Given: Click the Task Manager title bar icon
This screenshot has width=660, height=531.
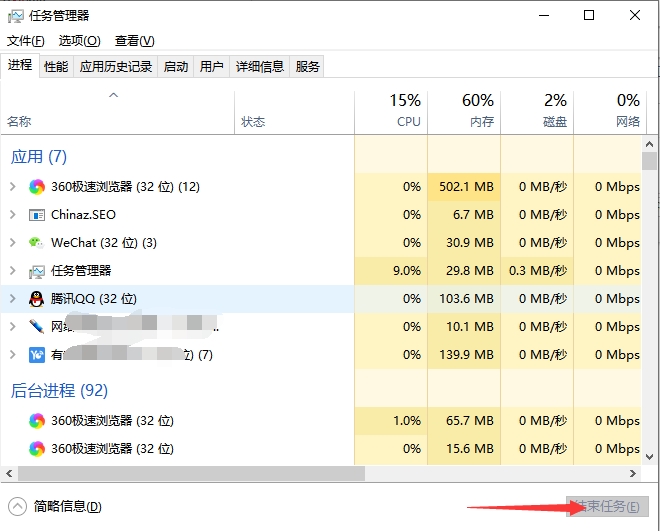Looking at the screenshot, I should [x=16, y=16].
